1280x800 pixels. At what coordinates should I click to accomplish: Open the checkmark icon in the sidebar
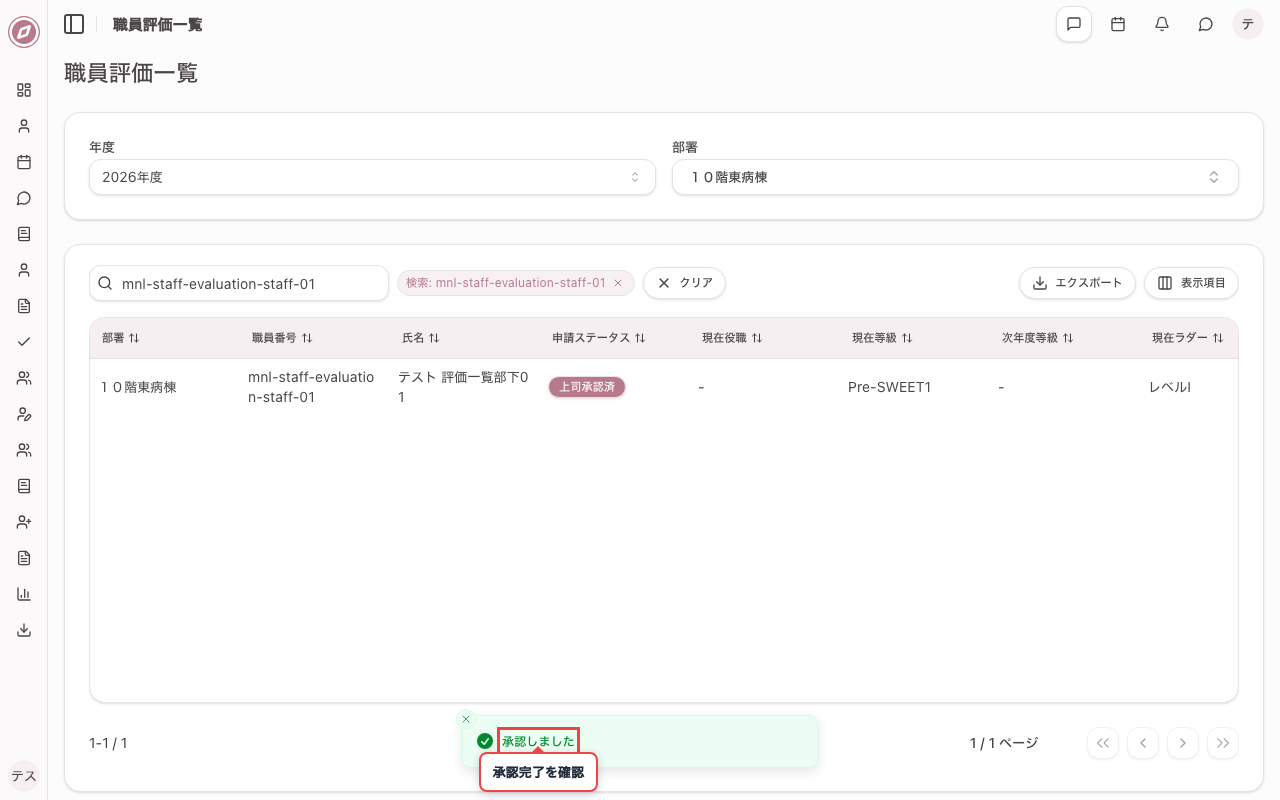pyautogui.click(x=24, y=342)
